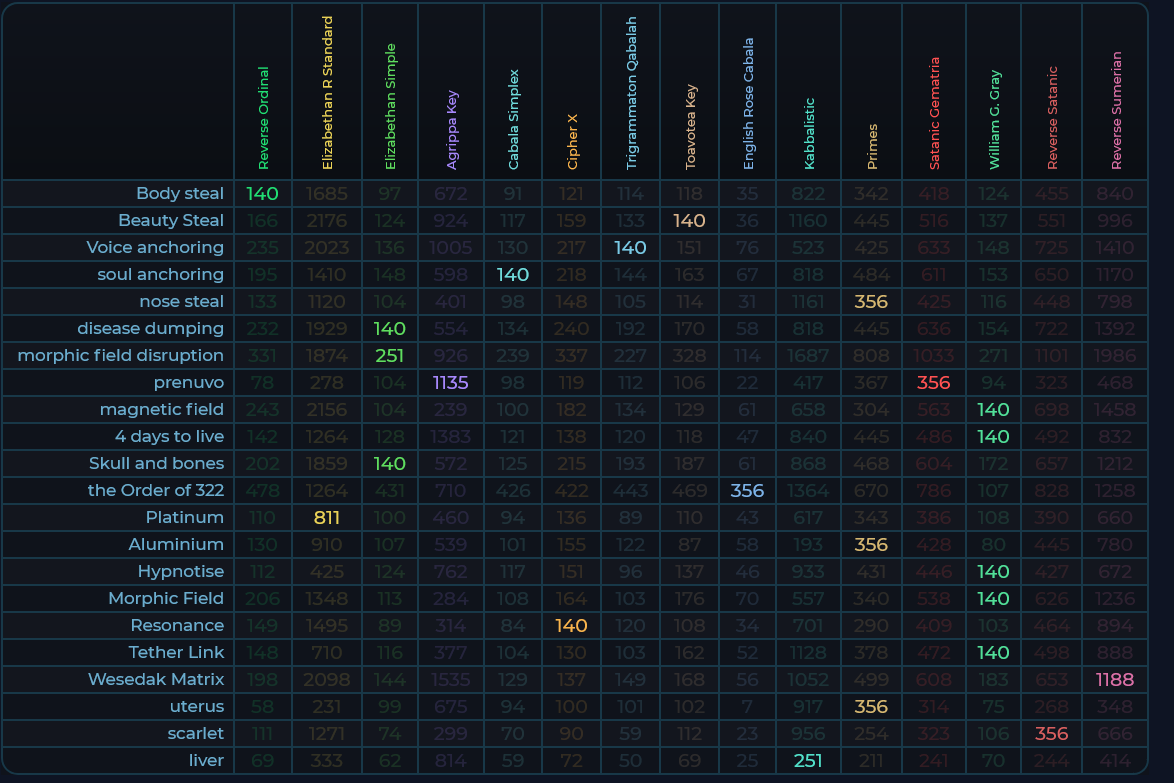
Task: Click highlighted 140 in Beauty Steal row
Action: click(x=689, y=221)
